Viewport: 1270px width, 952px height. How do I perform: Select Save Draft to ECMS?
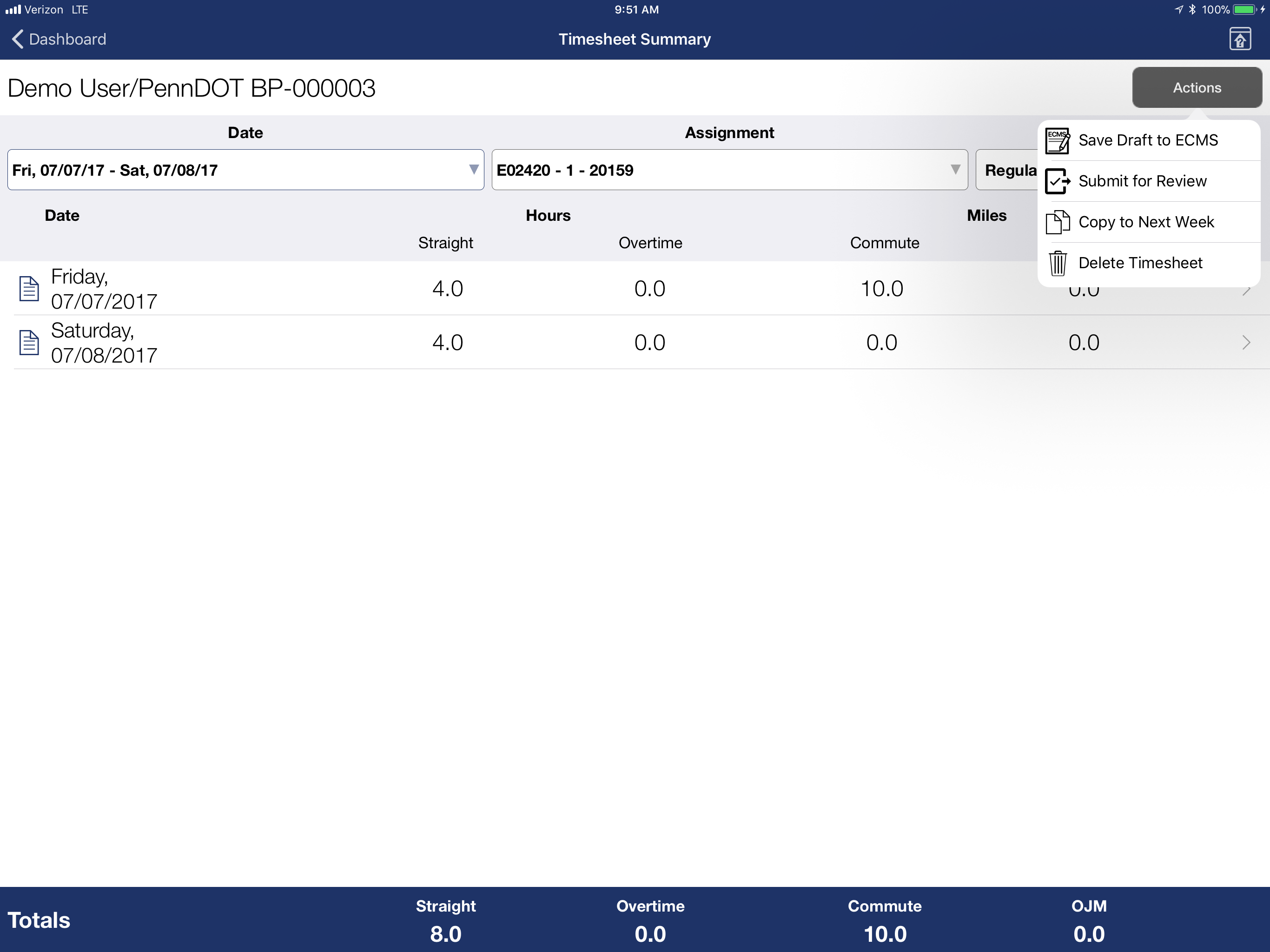(1148, 140)
